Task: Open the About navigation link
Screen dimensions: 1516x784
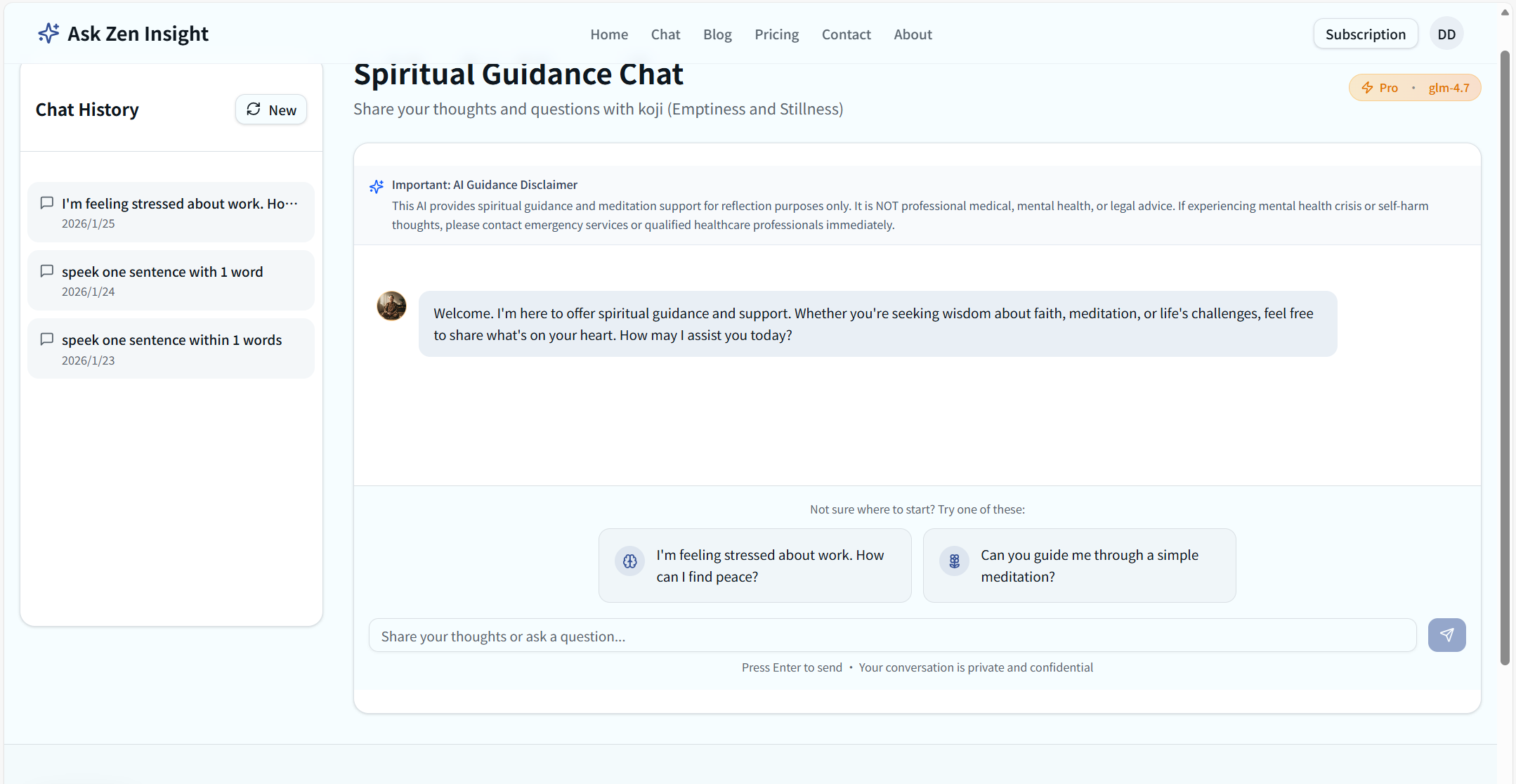Action: tap(913, 34)
